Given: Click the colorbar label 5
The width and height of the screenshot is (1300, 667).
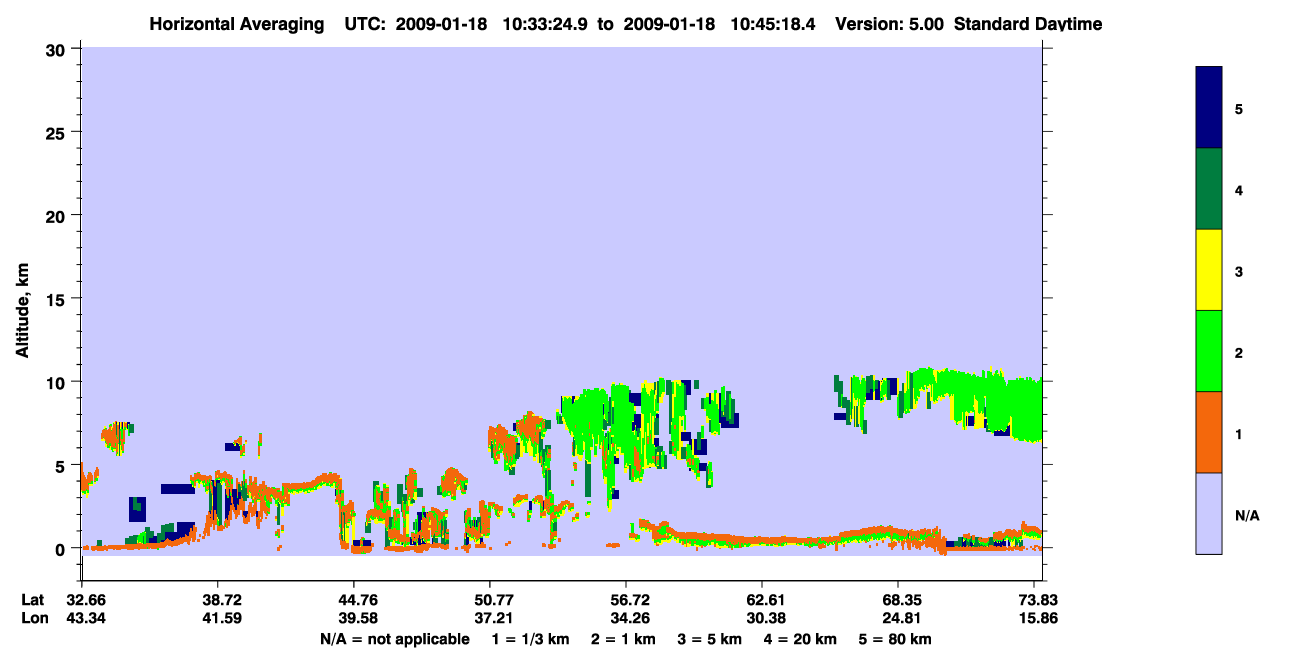Looking at the screenshot, I should tap(1239, 109).
